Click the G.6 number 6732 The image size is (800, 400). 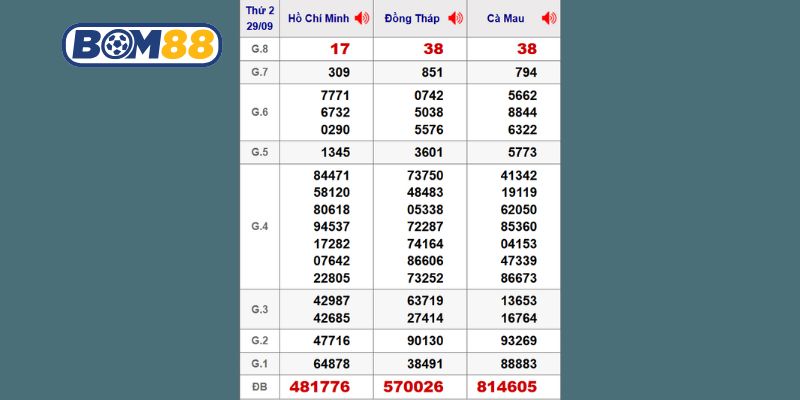tap(335, 112)
